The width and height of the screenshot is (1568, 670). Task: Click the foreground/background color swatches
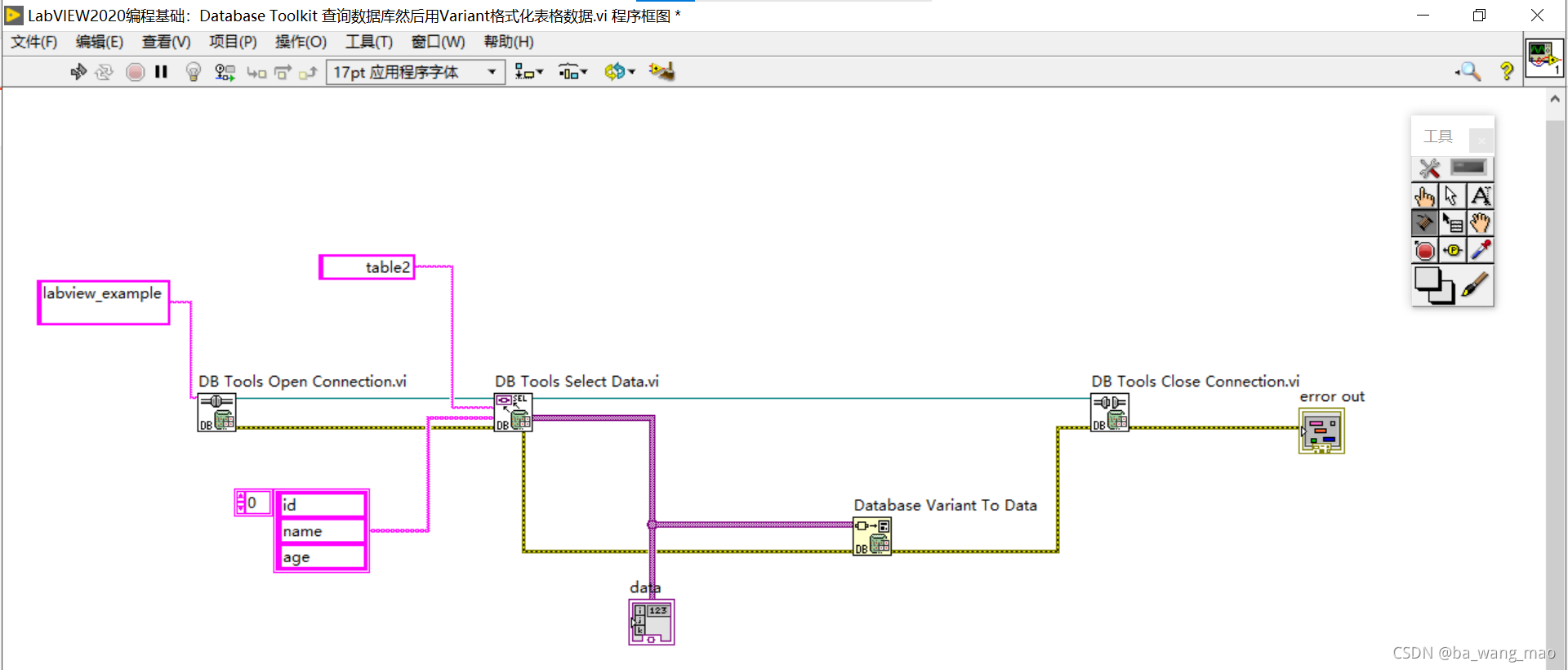(1434, 286)
